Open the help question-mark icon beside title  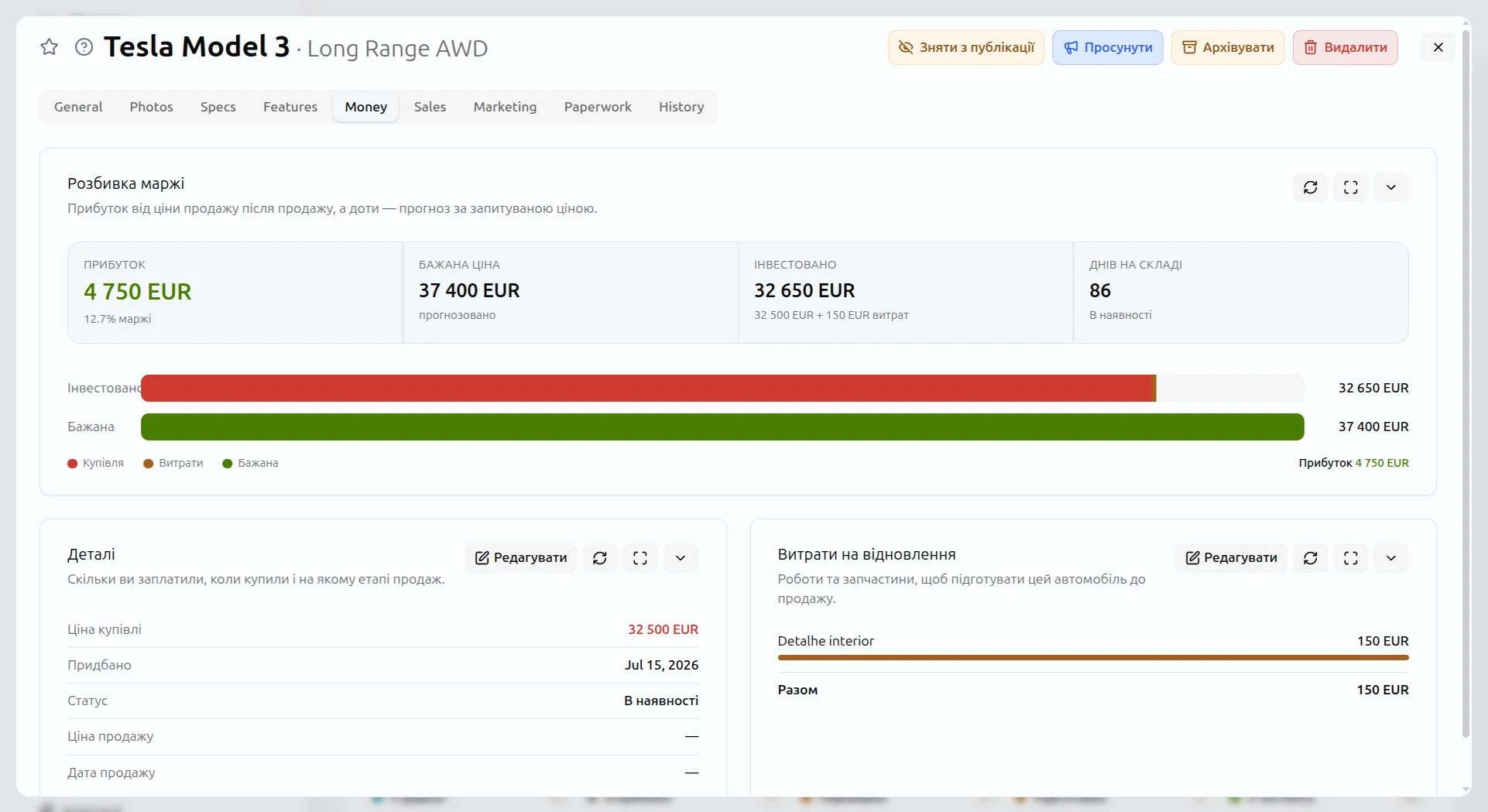(84, 47)
